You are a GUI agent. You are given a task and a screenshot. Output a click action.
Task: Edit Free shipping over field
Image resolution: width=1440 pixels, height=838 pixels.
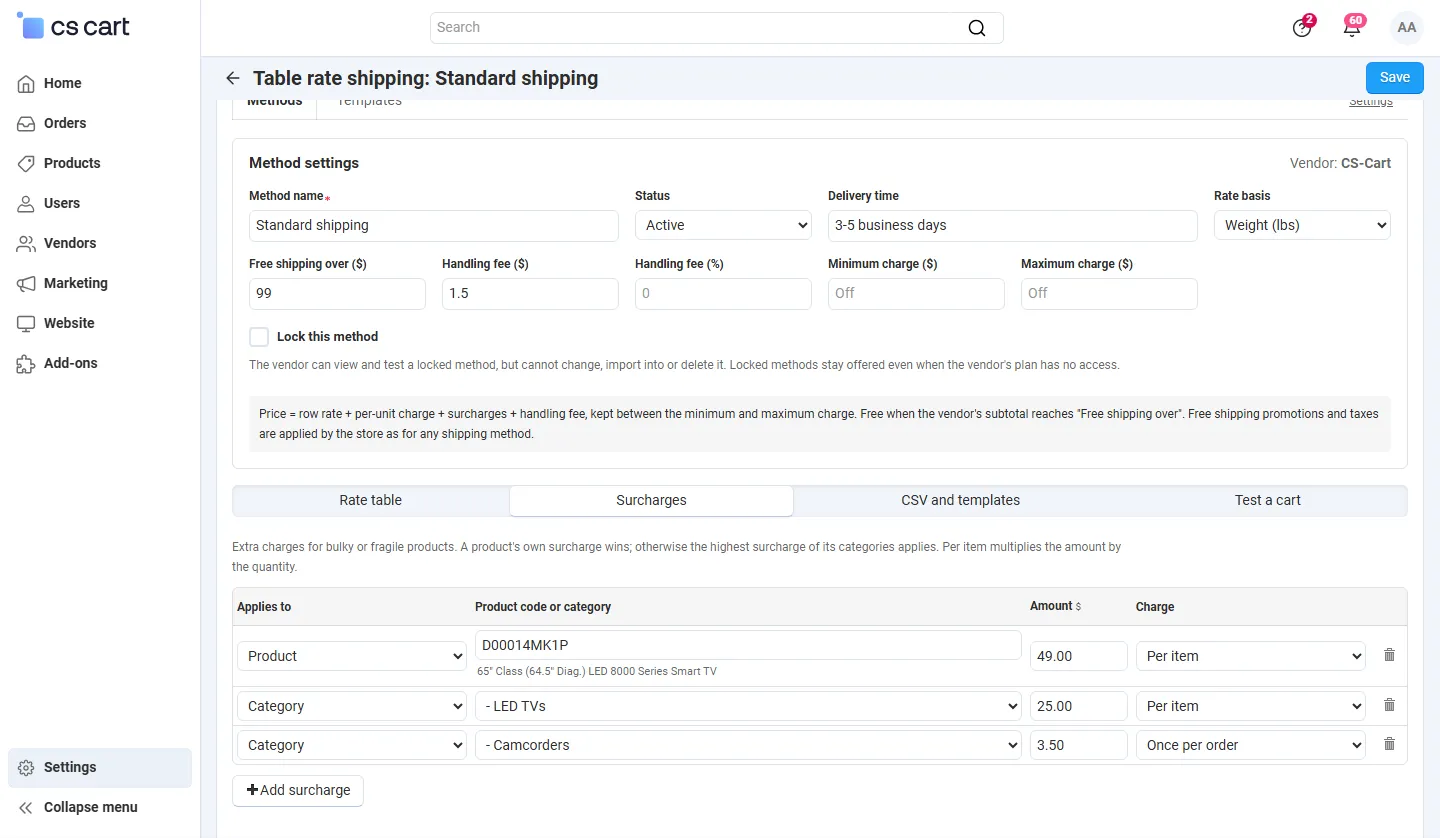pyautogui.click(x=337, y=294)
